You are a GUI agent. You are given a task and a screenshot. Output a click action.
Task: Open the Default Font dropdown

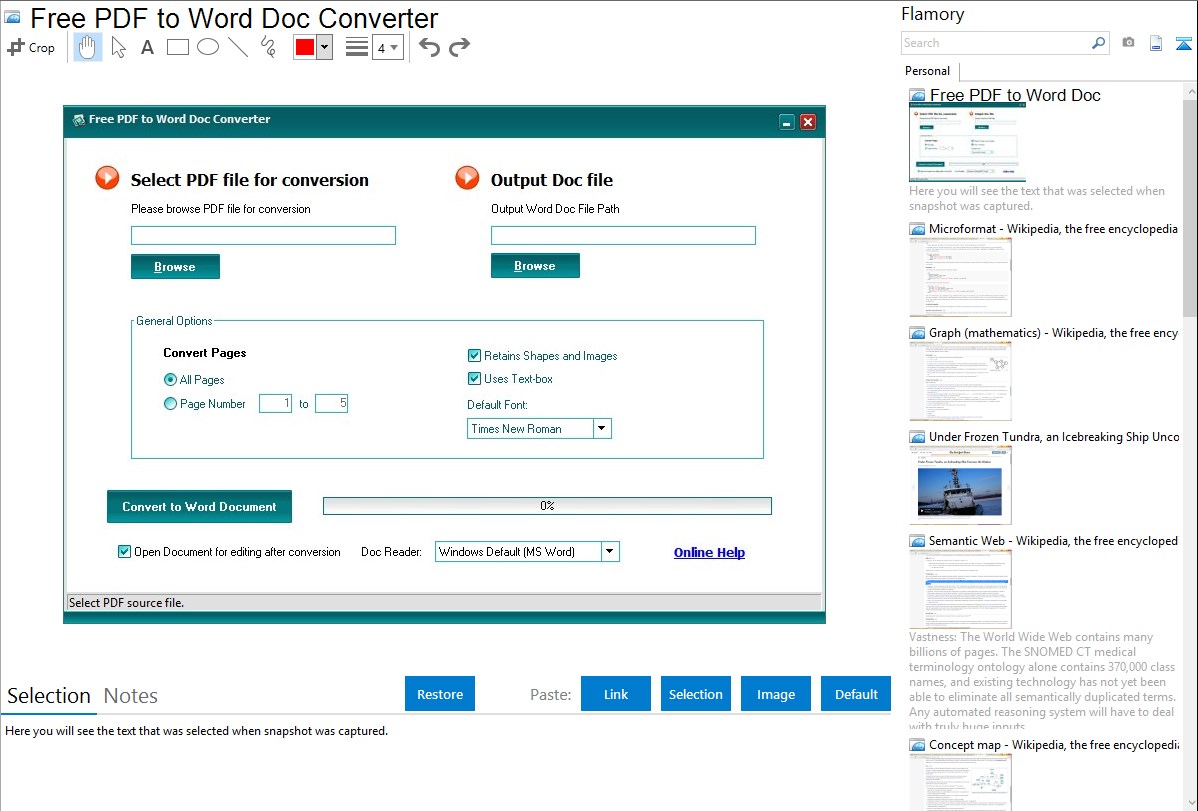click(x=601, y=429)
